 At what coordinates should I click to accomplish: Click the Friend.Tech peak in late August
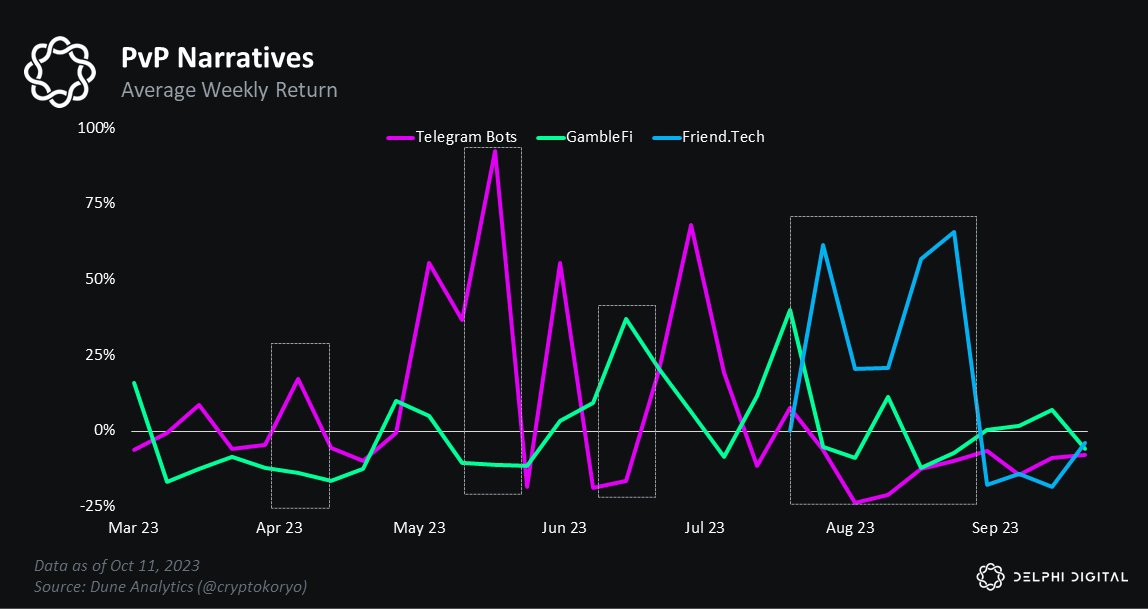point(954,232)
